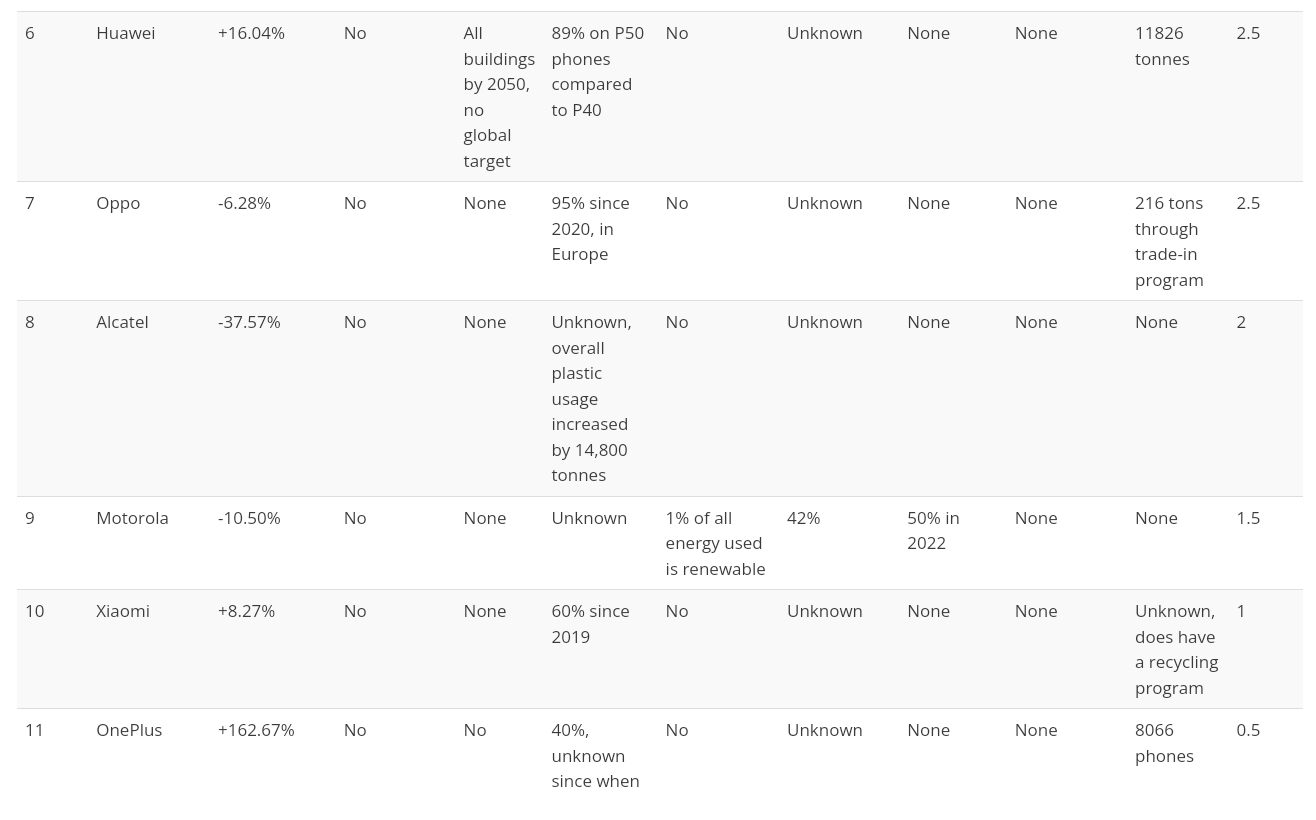Click the Alcatel brand name cell
Viewport: 1316px width, 820px height.
122,322
